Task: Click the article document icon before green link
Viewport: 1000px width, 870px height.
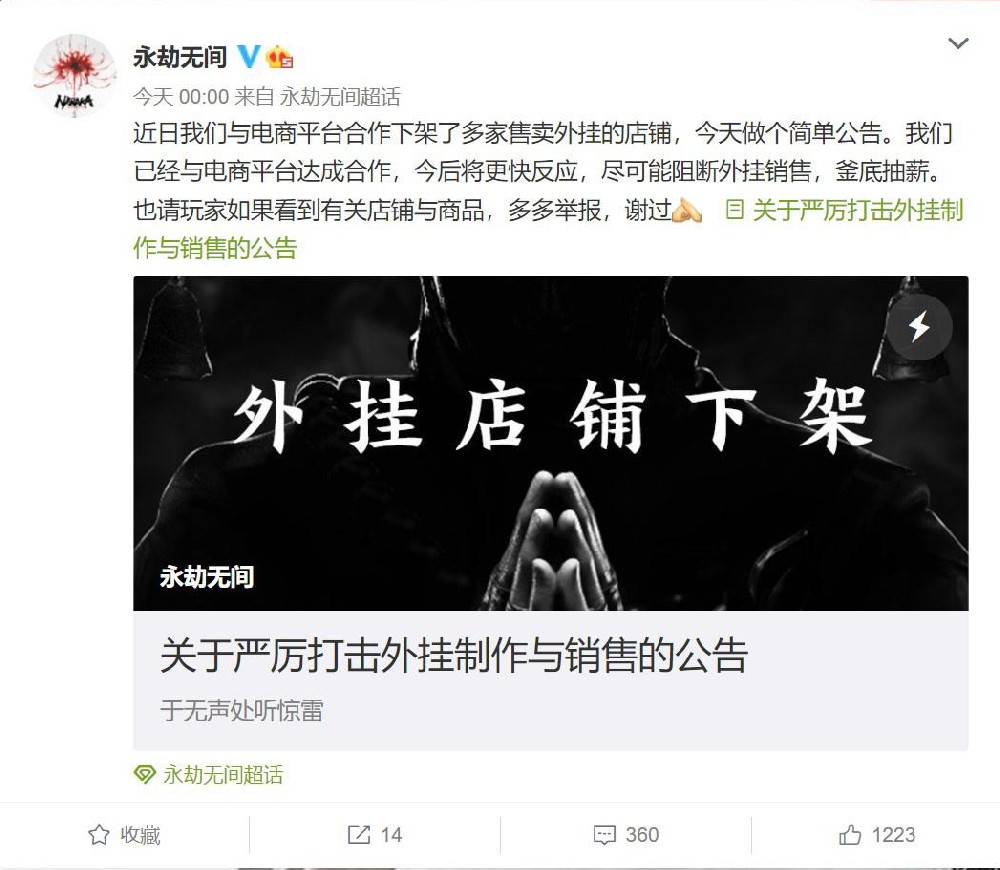Action: click(x=735, y=209)
